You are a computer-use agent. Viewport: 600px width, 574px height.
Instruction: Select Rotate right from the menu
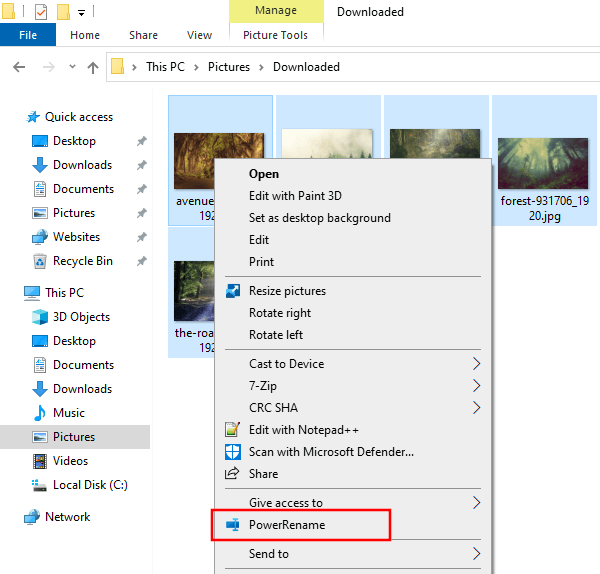pos(279,313)
